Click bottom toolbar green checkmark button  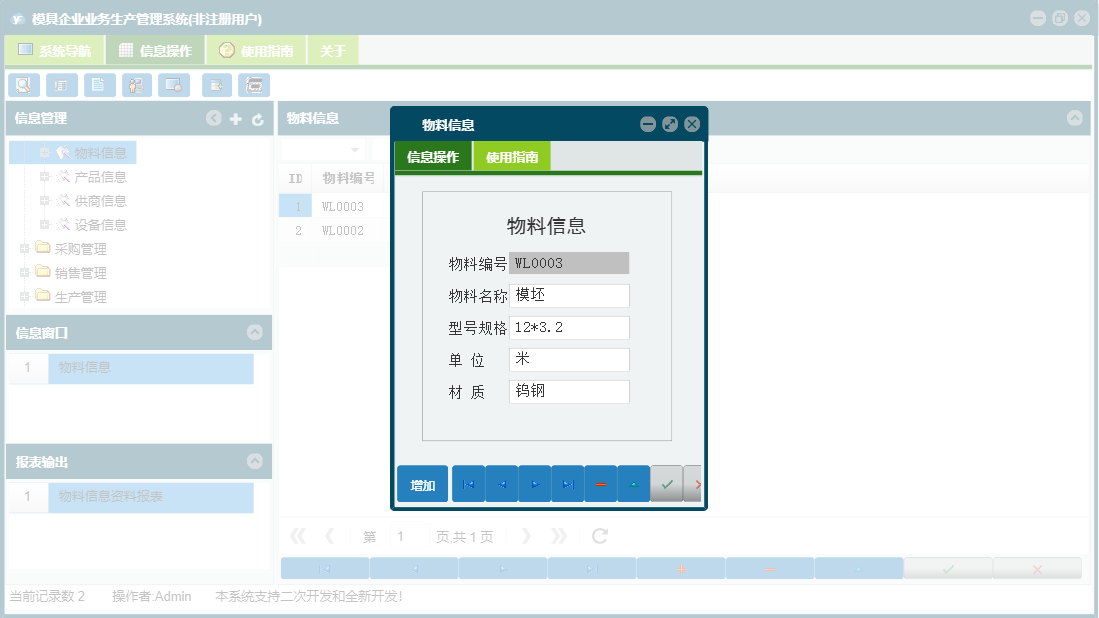(x=948, y=569)
